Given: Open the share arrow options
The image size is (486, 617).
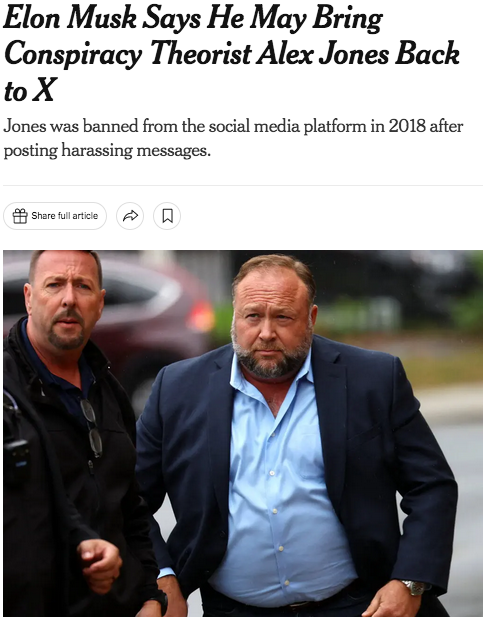Looking at the screenshot, I should point(130,216).
